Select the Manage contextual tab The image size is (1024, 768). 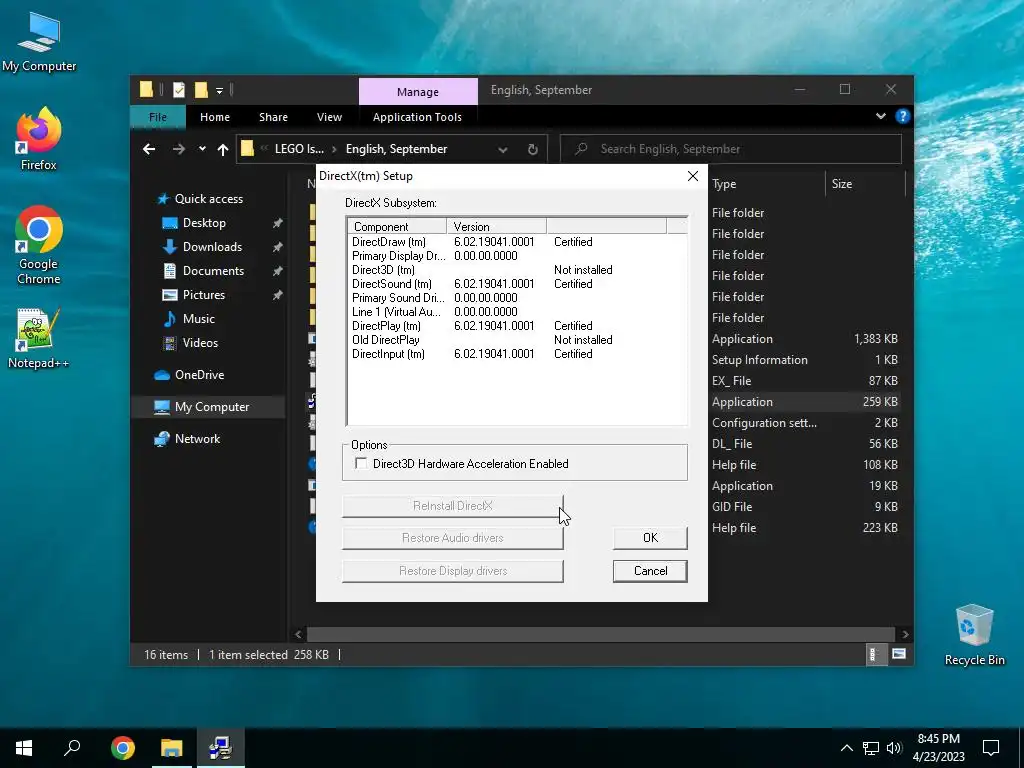[418, 91]
